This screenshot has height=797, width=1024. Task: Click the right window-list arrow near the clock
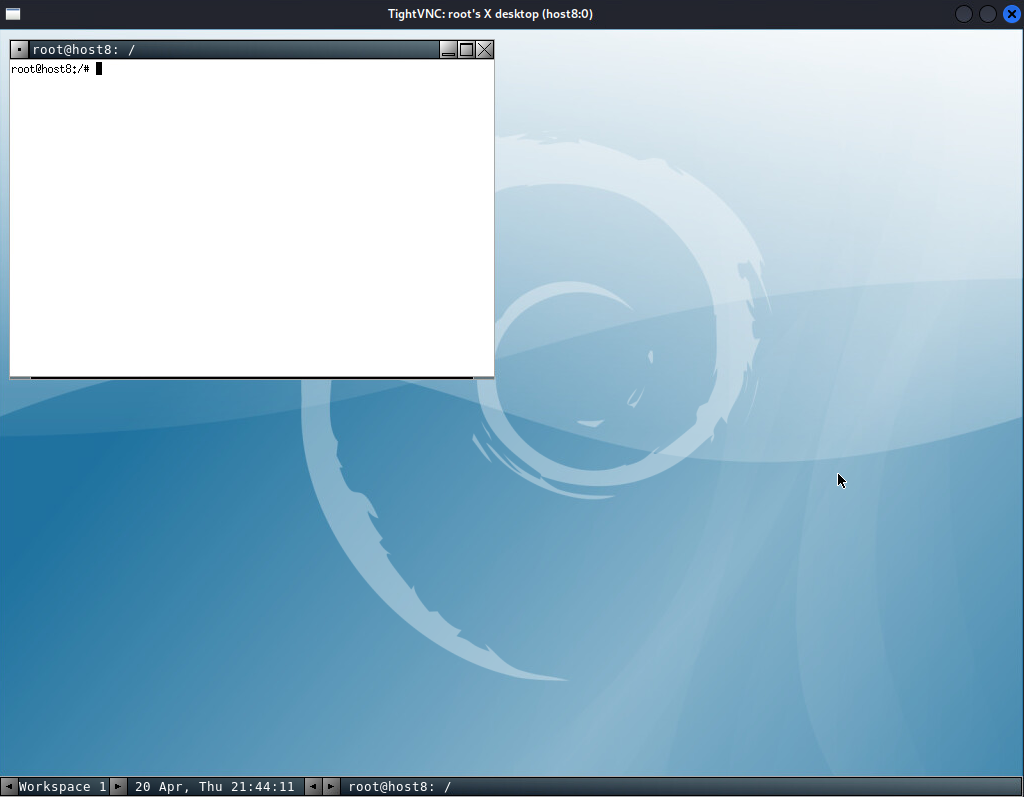(x=331, y=786)
